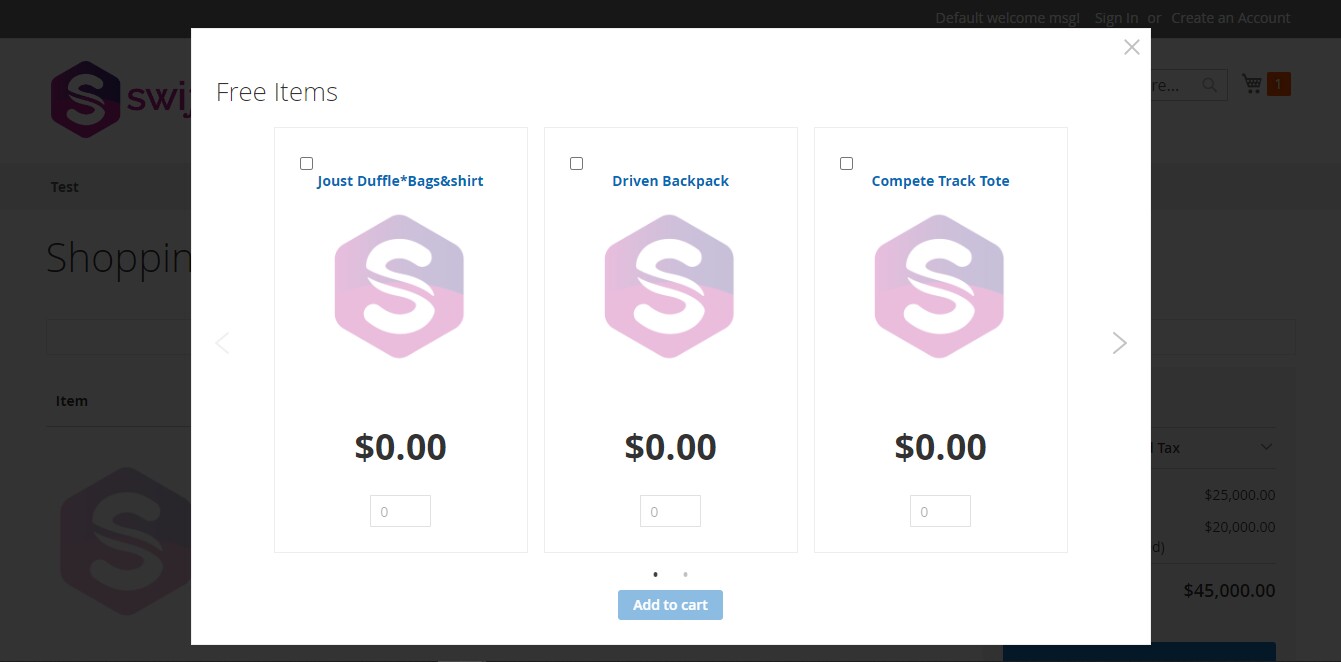Click the Driven Backpack quantity field

coord(670,510)
